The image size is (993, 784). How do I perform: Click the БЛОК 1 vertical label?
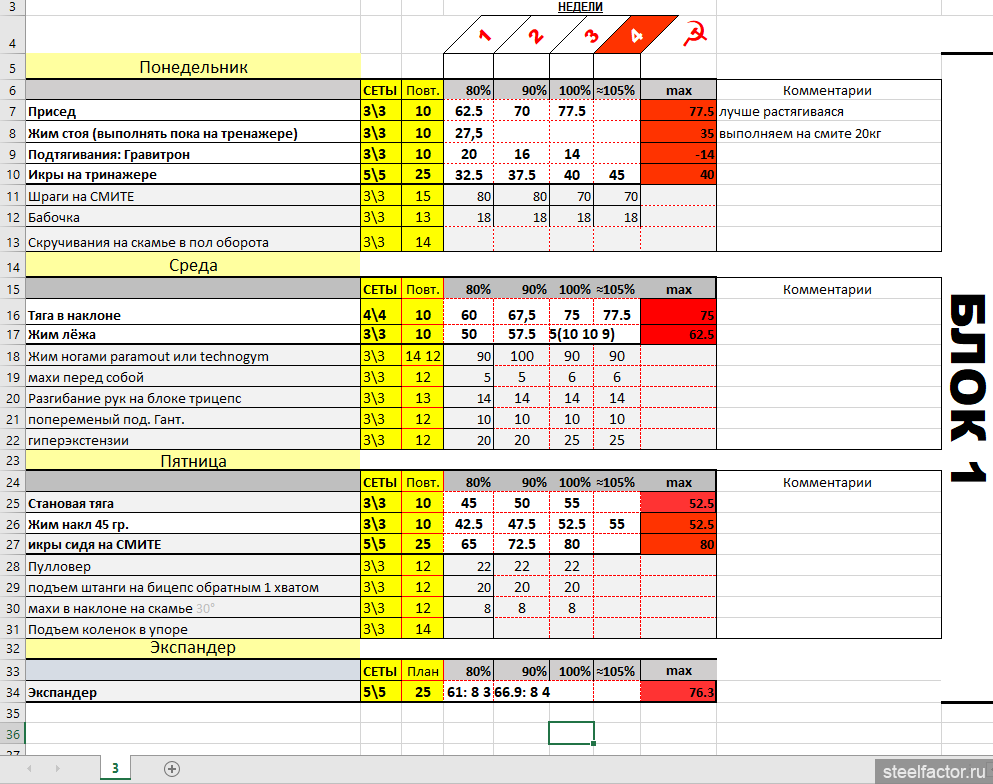(967, 390)
